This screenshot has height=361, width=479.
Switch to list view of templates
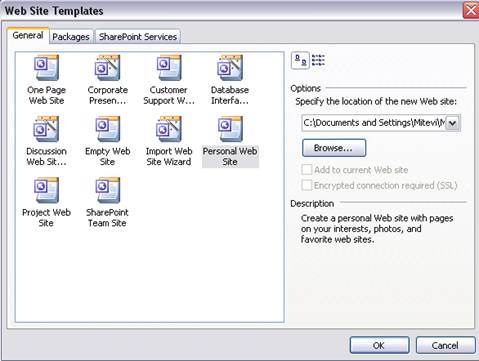[318, 60]
